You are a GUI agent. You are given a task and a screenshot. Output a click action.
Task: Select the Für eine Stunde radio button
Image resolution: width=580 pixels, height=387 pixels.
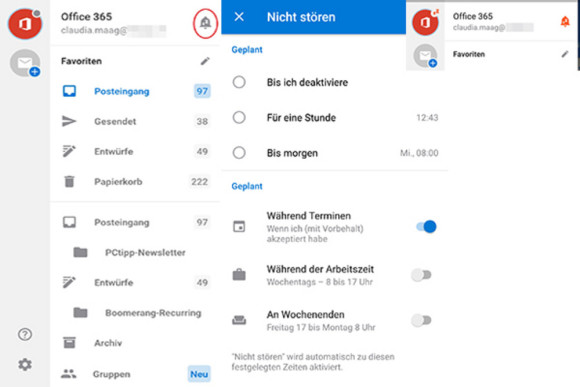point(239,118)
